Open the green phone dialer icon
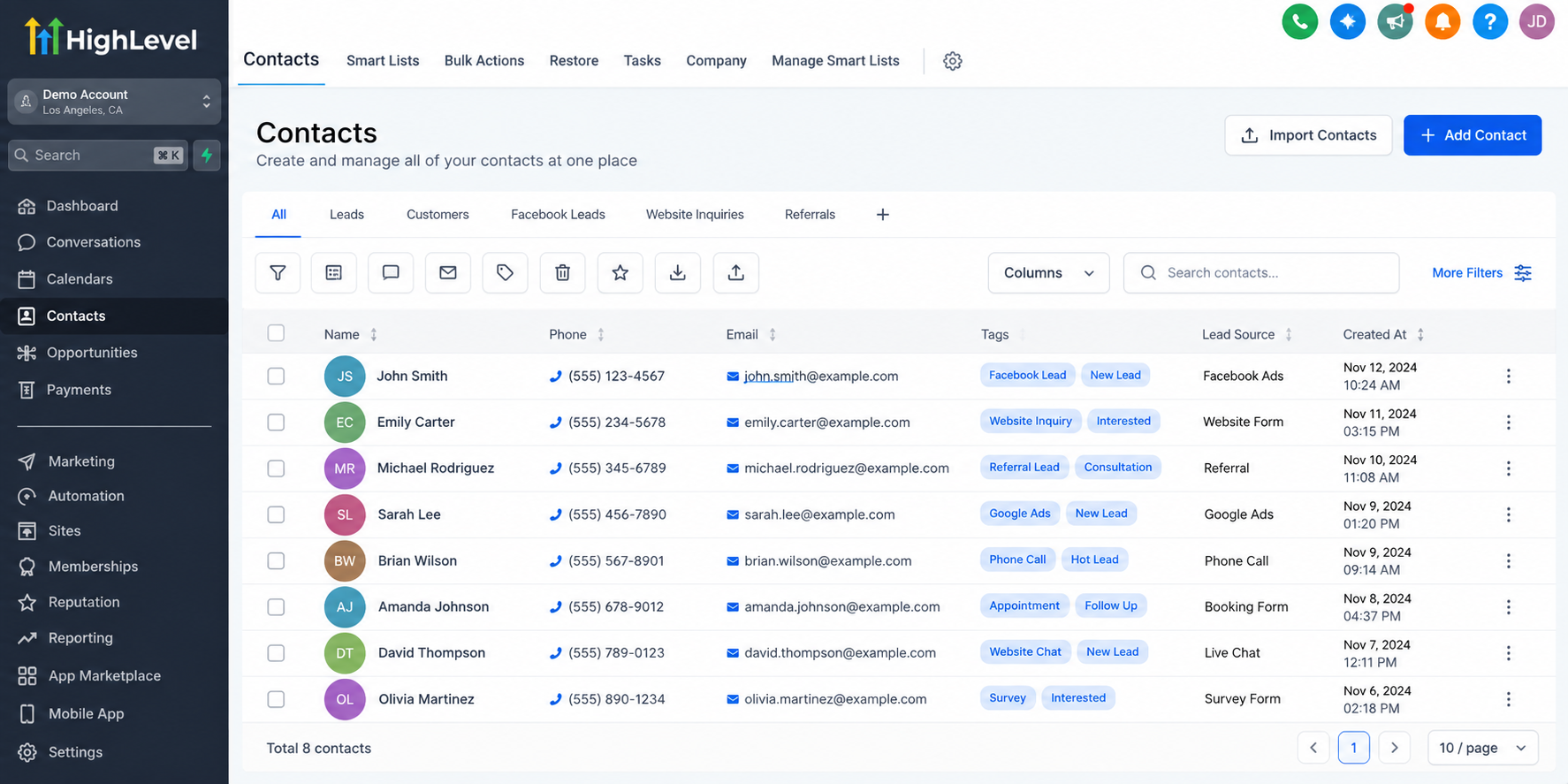 [1299, 22]
